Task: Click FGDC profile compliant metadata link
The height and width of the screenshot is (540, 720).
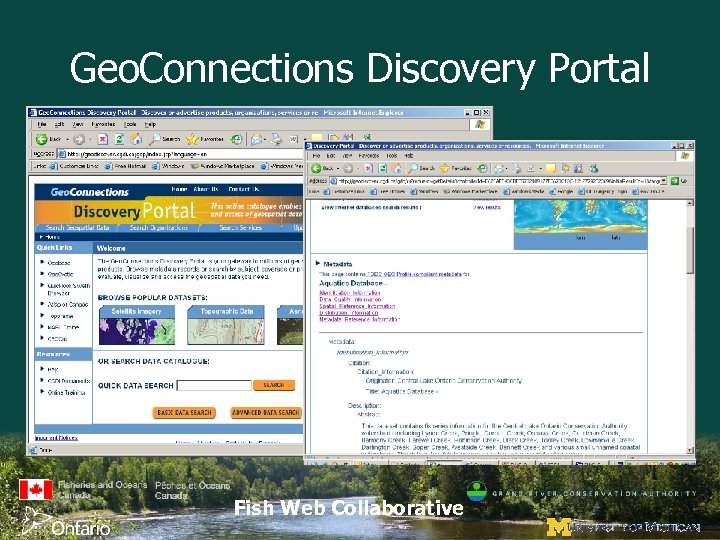Action: click(x=415, y=274)
